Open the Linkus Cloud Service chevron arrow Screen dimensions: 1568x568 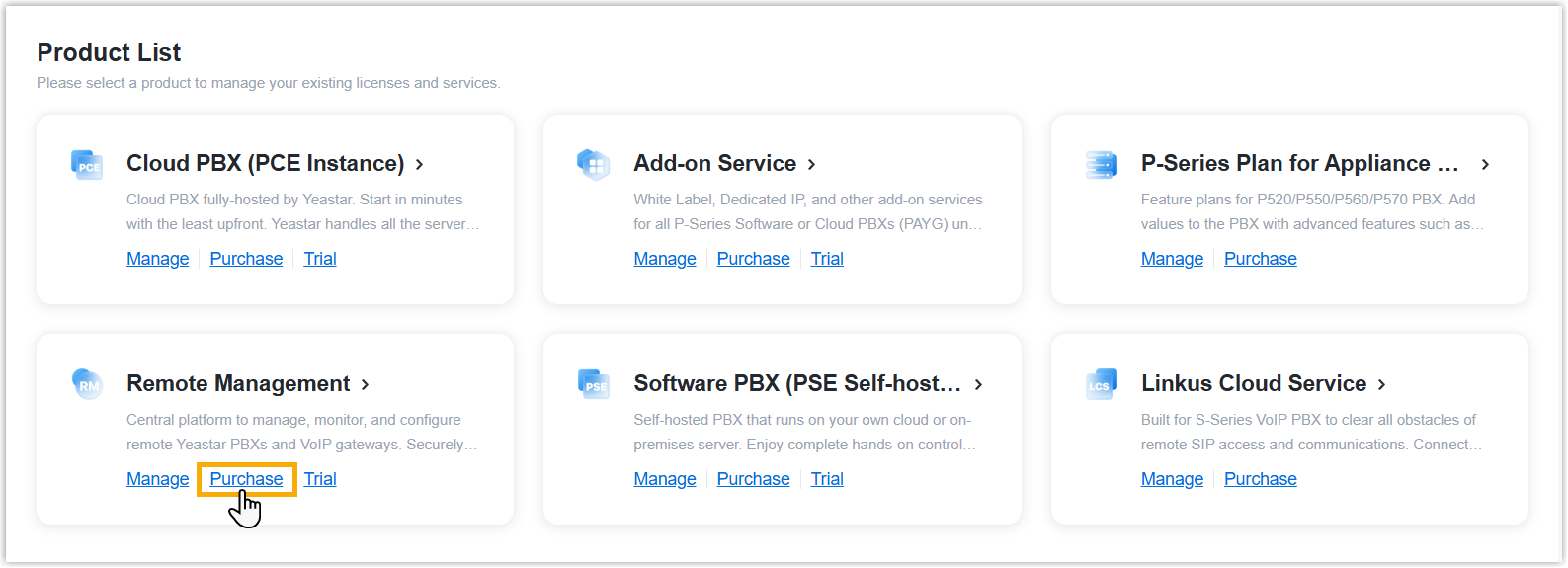[1382, 384]
